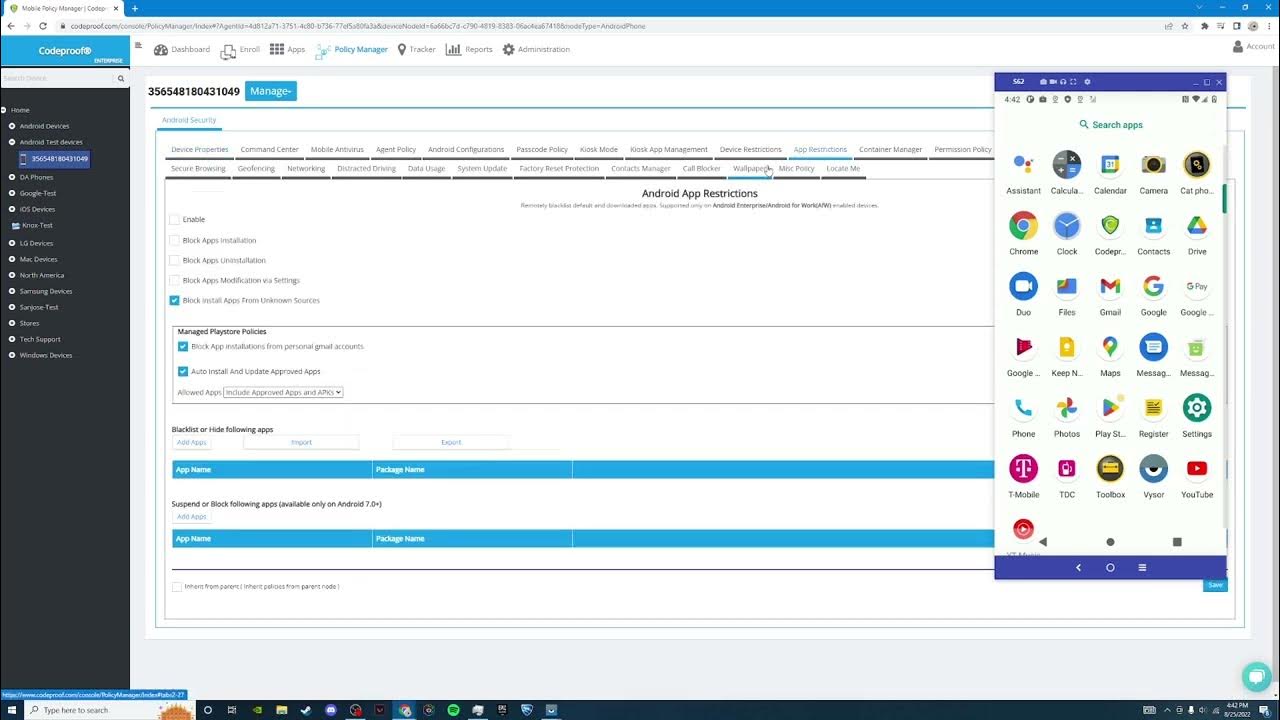The height and width of the screenshot is (720, 1280).
Task: Expand Android Devices tree node
Action: click(x=12, y=126)
